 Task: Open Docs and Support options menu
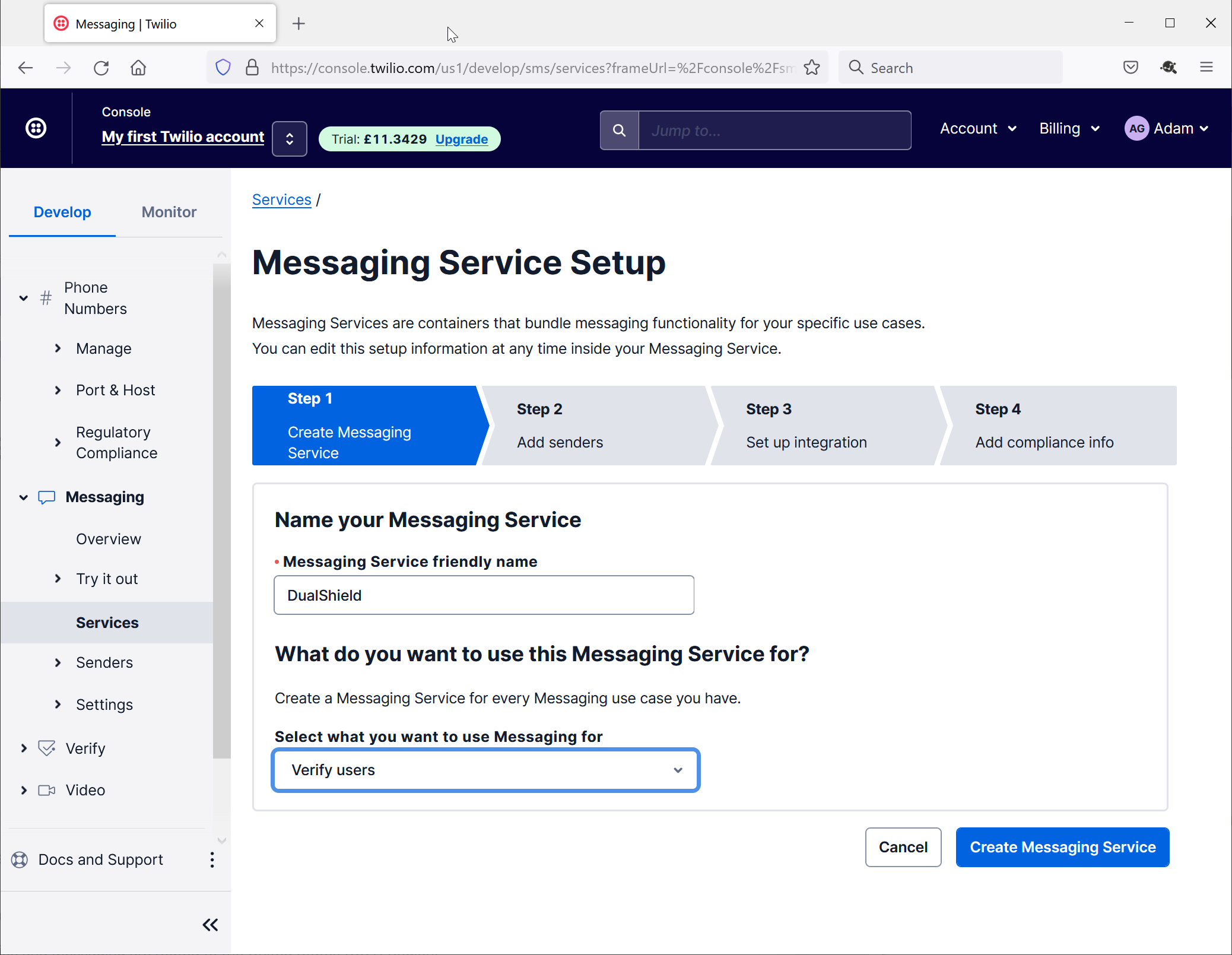tap(212, 860)
